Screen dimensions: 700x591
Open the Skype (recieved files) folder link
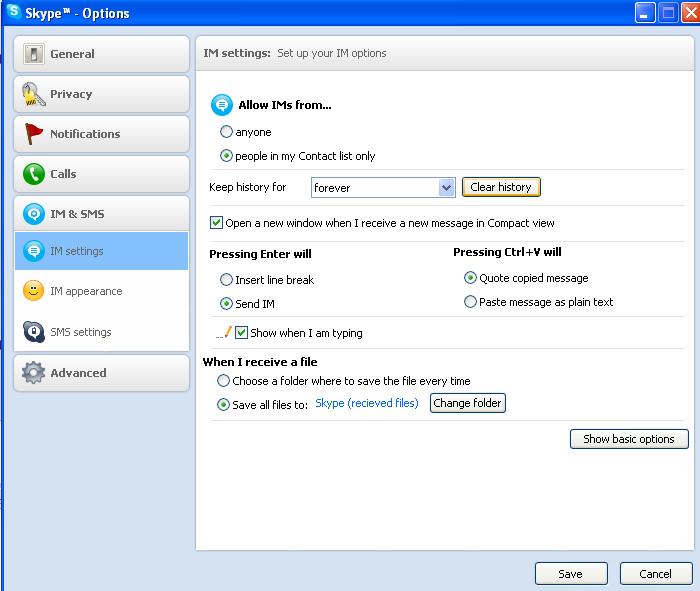(367, 403)
